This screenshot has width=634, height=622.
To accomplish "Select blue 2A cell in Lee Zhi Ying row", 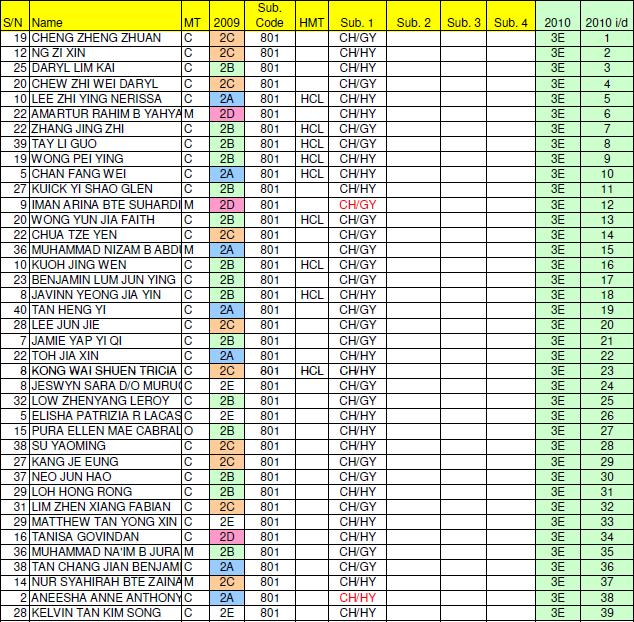I will (x=227, y=99).
